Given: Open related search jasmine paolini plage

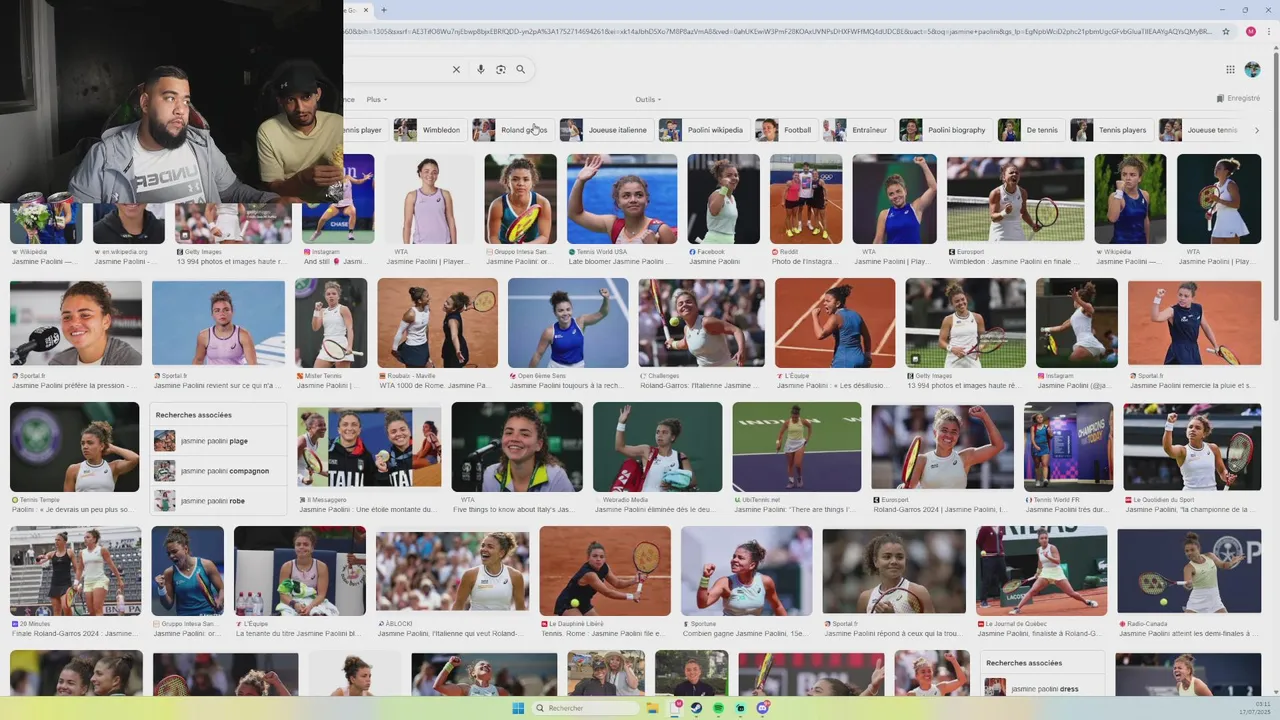Looking at the screenshot, I should click(x=218, y=441).
